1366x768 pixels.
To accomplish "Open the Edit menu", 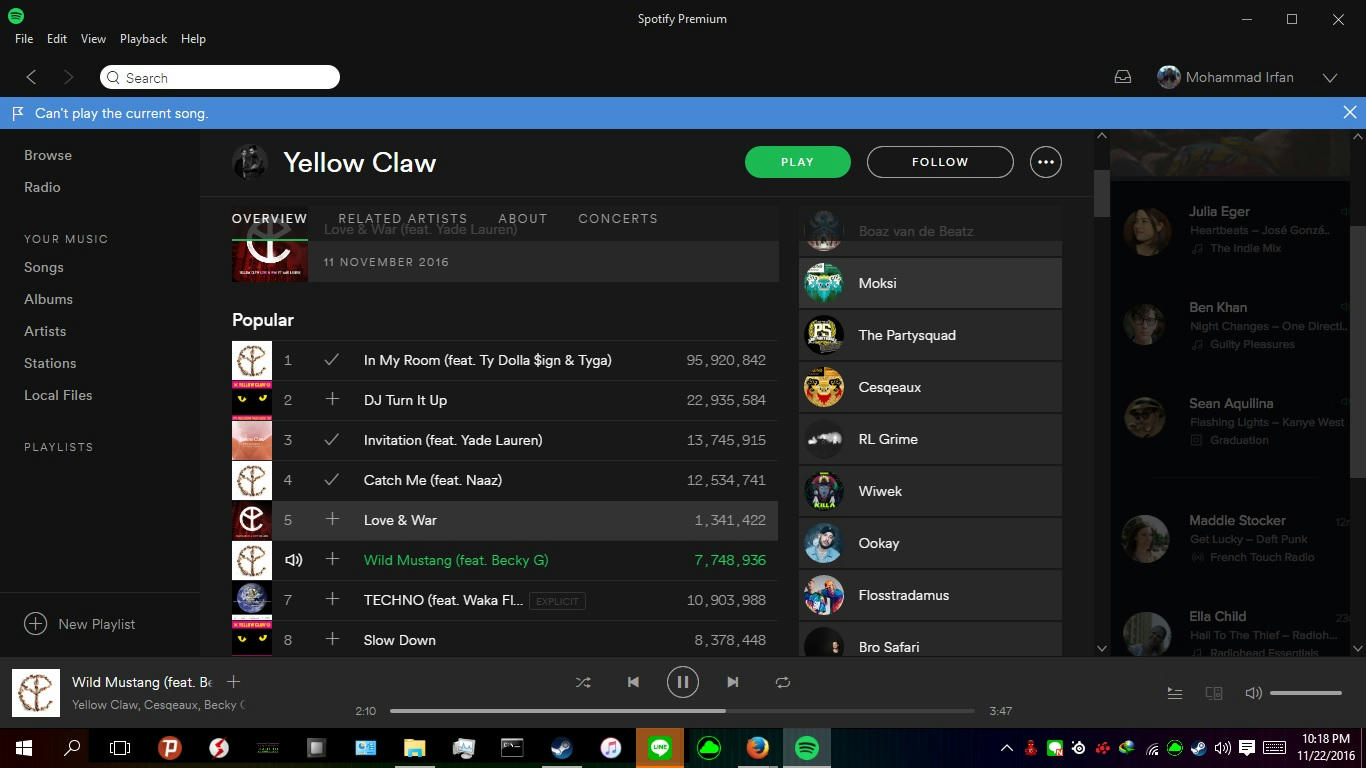I will click(57, 38).
